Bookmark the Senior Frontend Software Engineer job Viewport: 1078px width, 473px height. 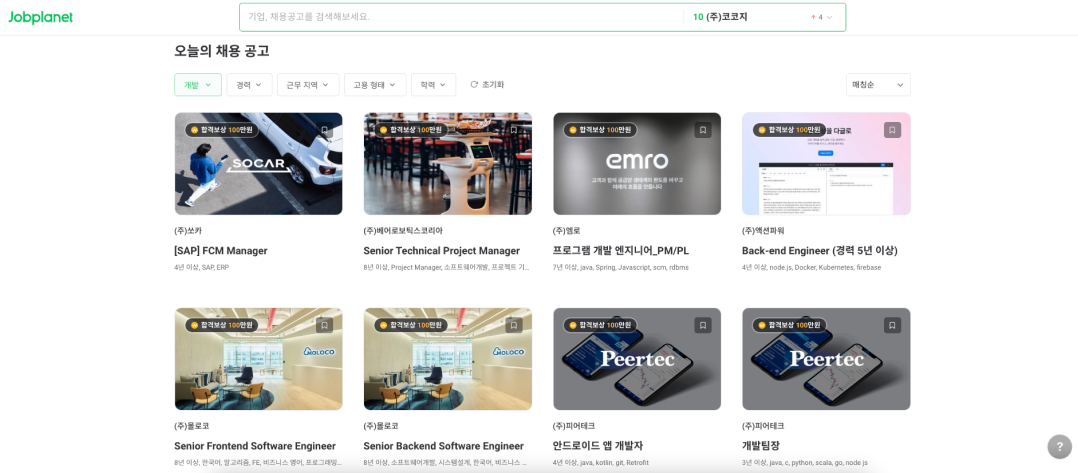point(324,325)
